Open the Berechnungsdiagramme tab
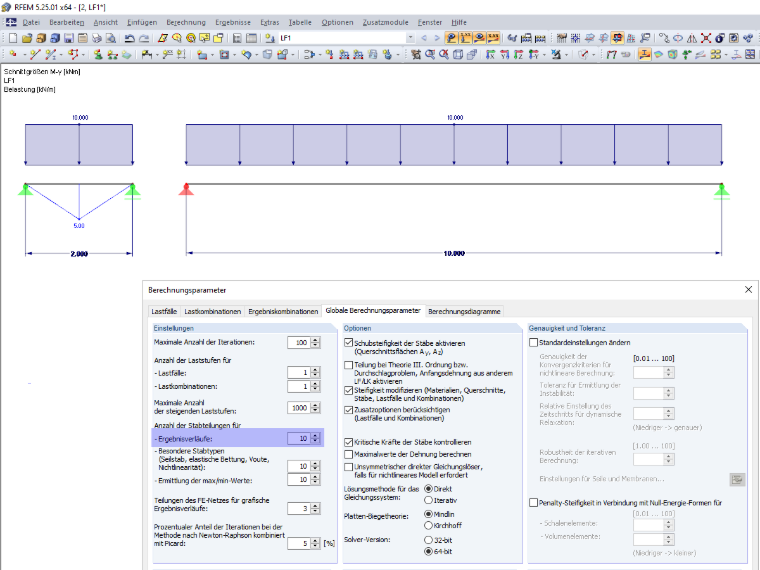The image size is (760, 570). [464, 311]
